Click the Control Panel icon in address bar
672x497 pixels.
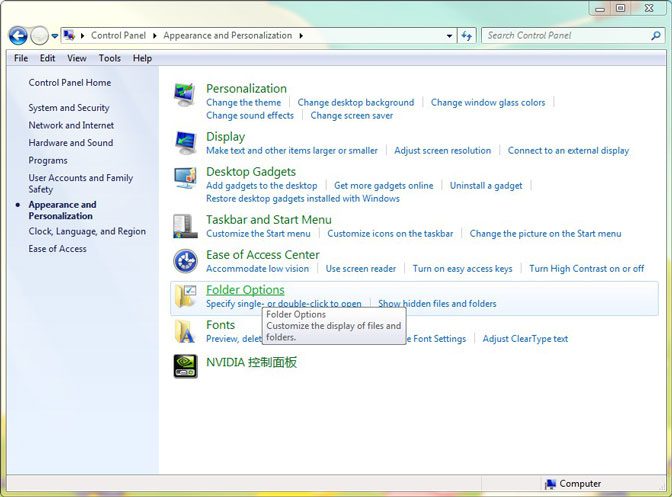coord(69,36)
